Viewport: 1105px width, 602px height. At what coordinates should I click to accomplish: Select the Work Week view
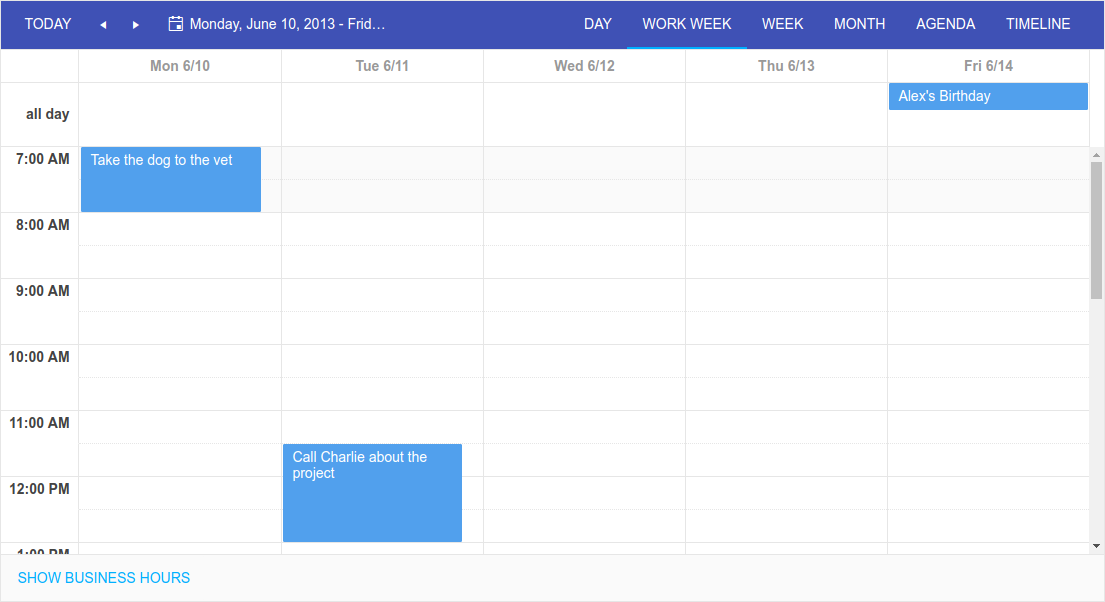pyautogui.click(x=686, y=24)
